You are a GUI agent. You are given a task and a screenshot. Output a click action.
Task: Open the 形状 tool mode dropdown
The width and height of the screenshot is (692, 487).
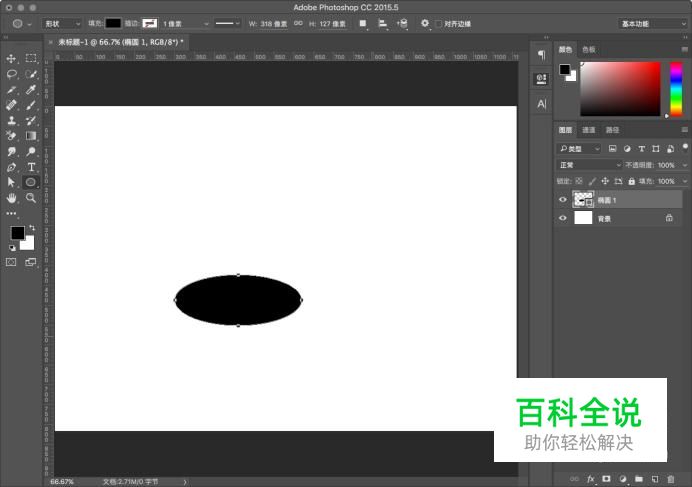pyautogui.click(x=62, y=23)
